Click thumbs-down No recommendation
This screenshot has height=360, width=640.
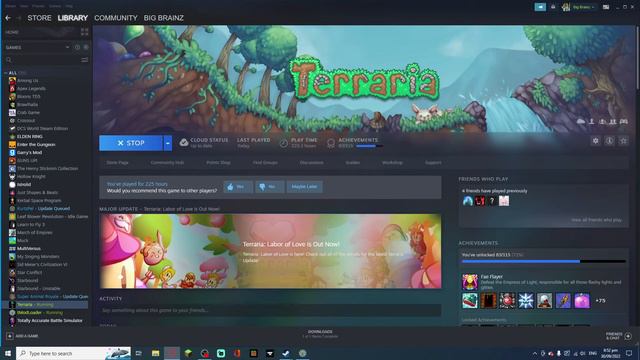click(269, 187)
